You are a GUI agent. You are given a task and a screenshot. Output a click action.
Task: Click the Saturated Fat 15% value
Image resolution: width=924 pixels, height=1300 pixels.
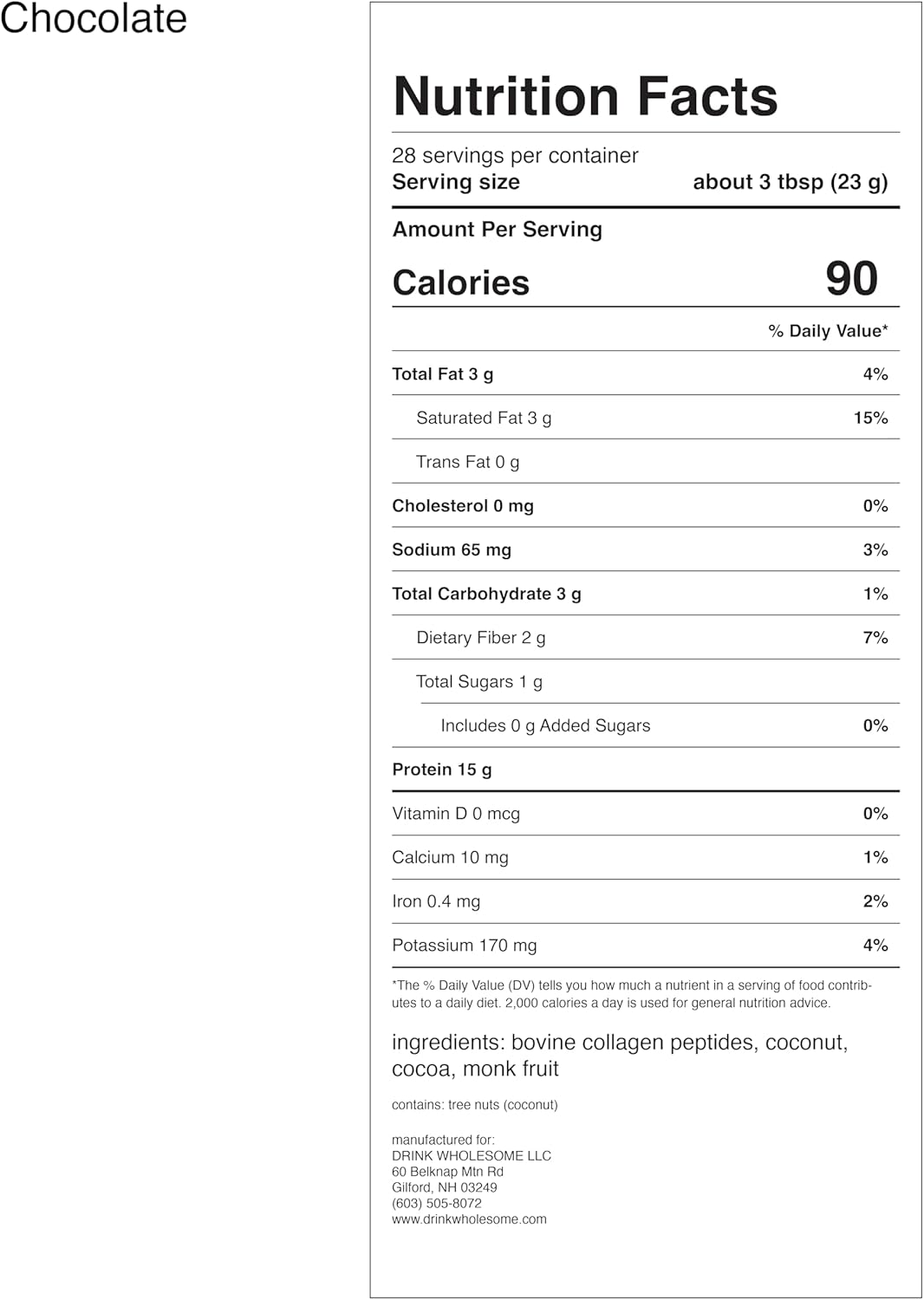tap(870, 419)
